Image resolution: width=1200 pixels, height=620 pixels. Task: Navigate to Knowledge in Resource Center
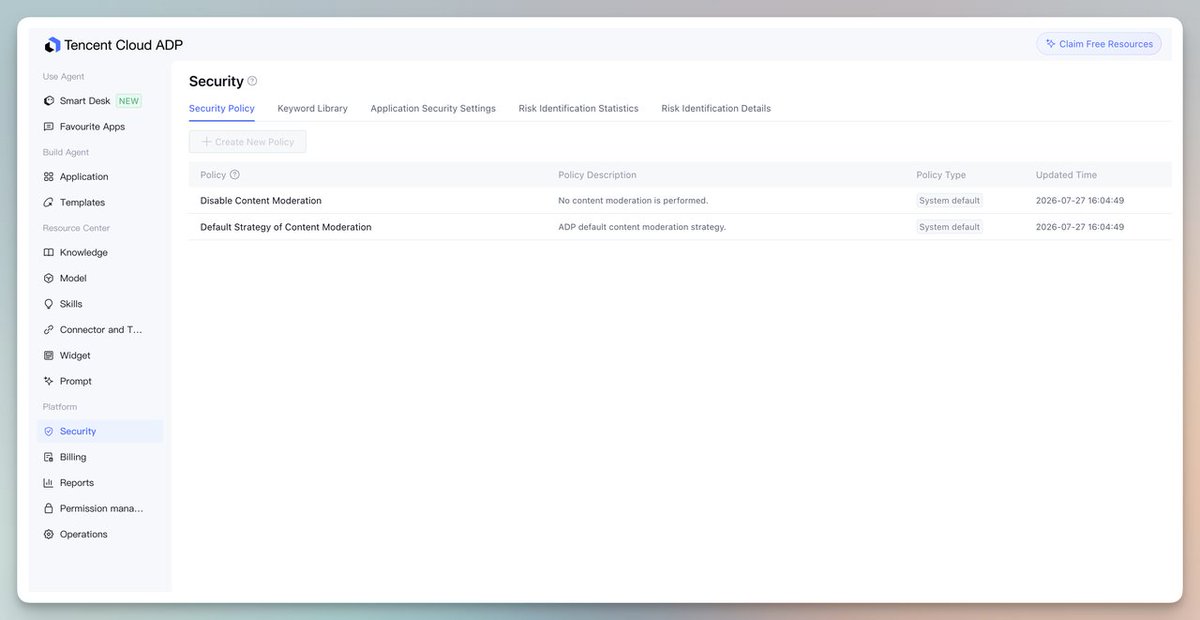point(100,253)
